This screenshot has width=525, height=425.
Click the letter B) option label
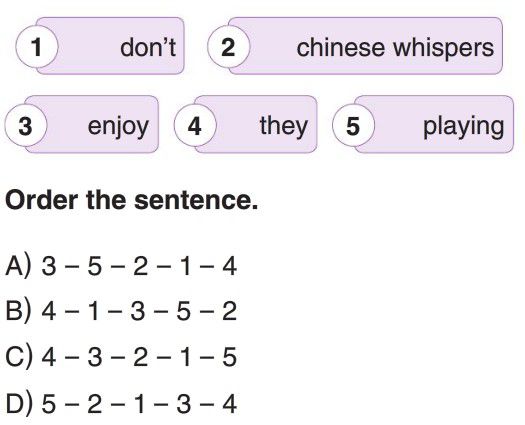[19, 311]
